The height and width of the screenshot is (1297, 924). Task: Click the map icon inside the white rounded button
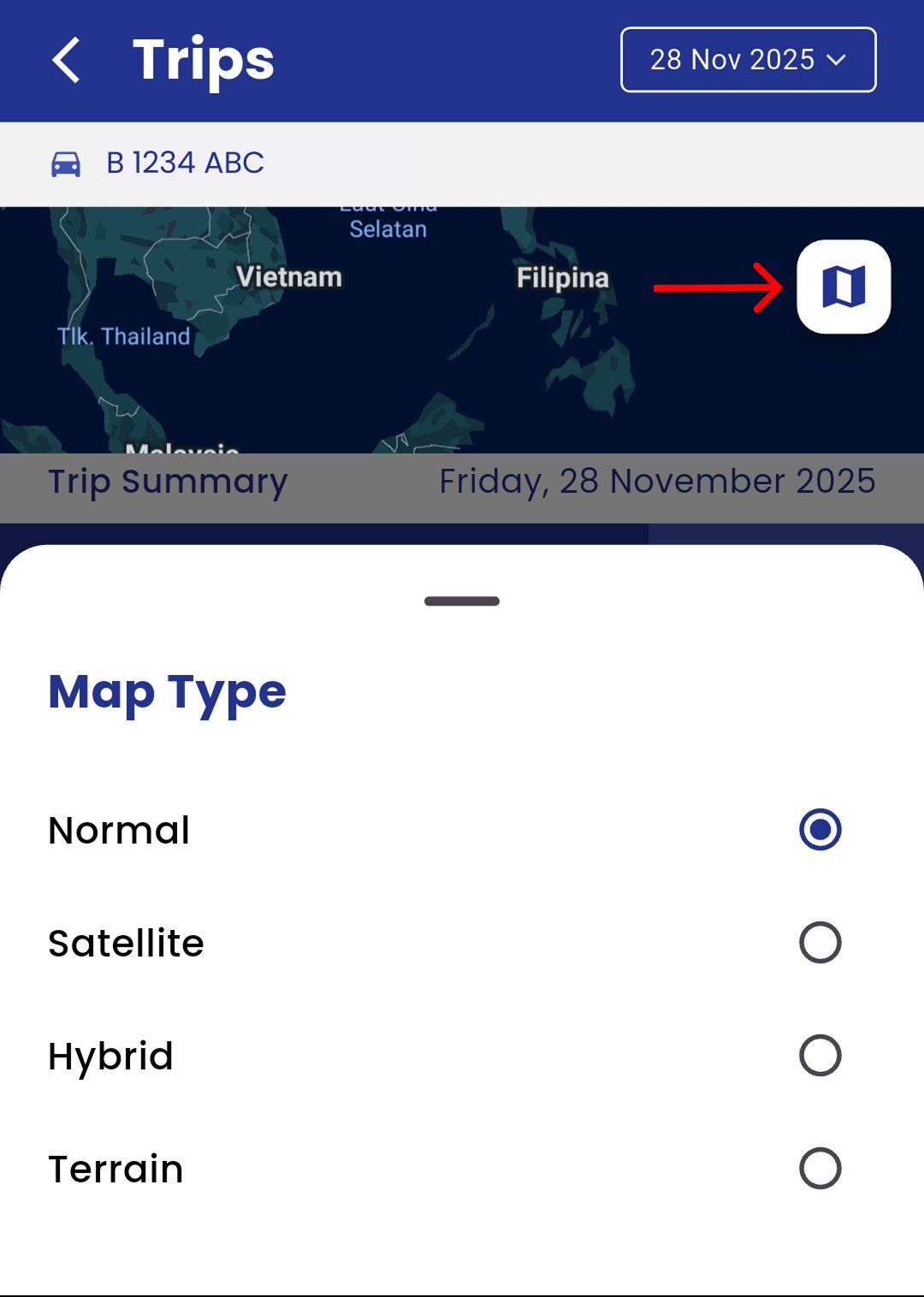pyautogui.click(x=843, y=287)
